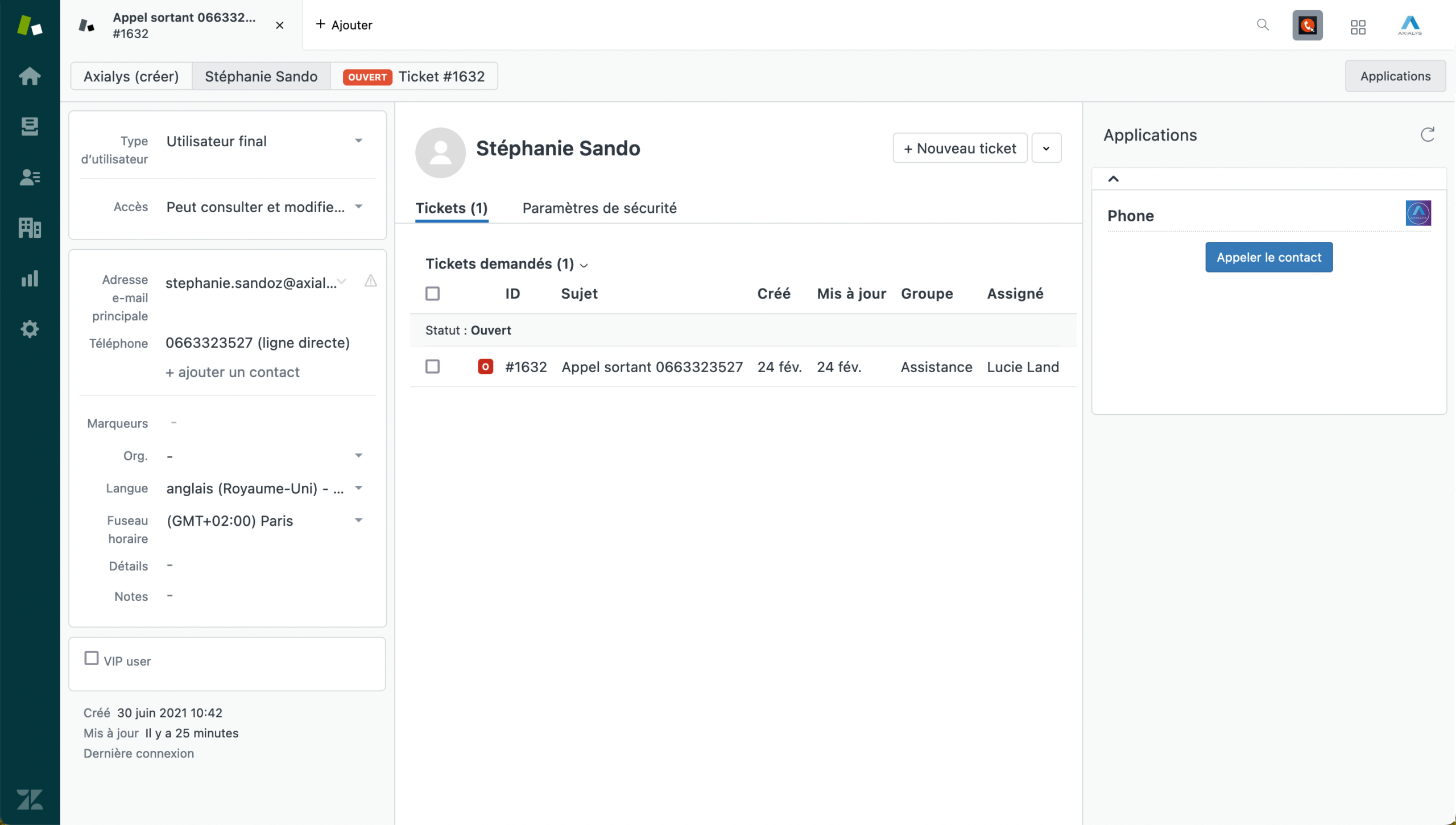This screenshot has width=1456, height=825.
Task: Open the Type d'utilisateur dropdown
Action: tap(264, 141)
